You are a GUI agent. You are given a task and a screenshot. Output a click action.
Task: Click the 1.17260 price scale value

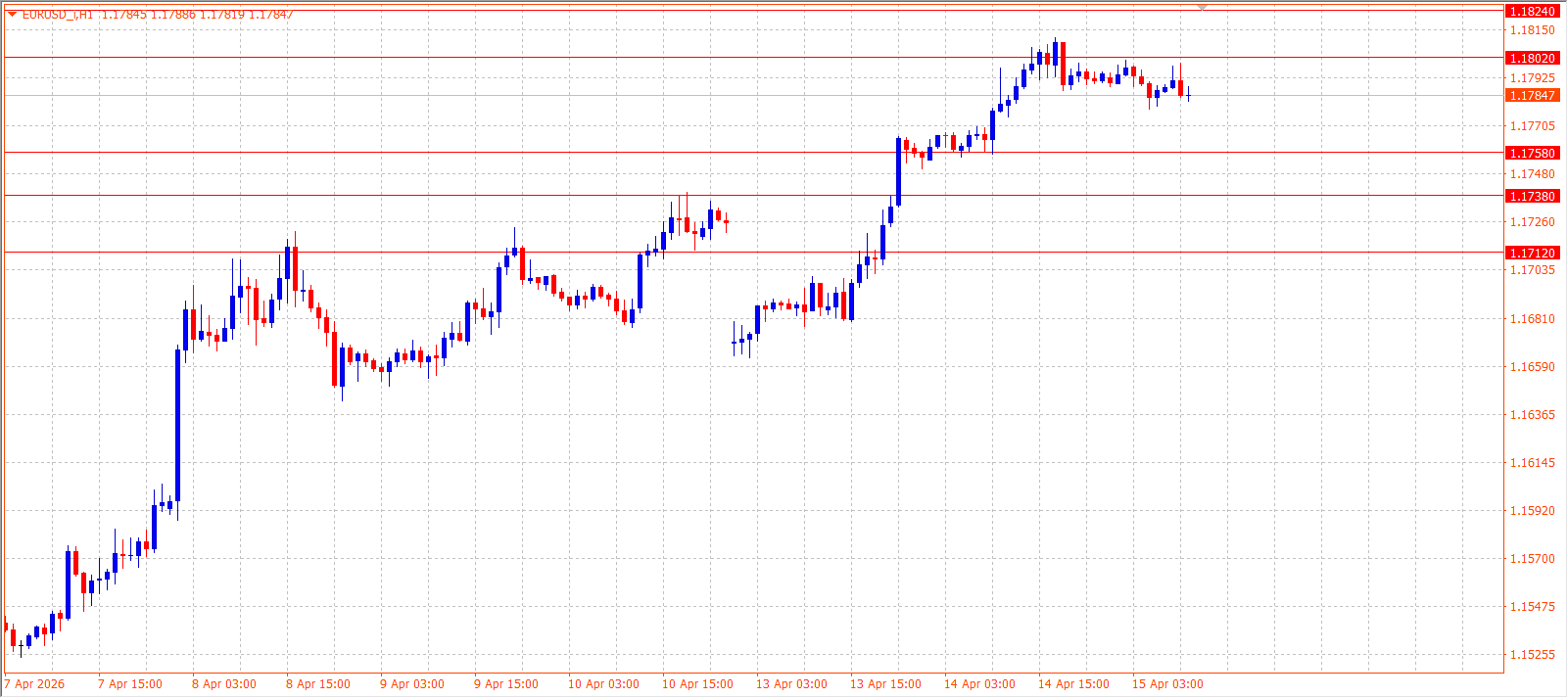coord(1533,222)
